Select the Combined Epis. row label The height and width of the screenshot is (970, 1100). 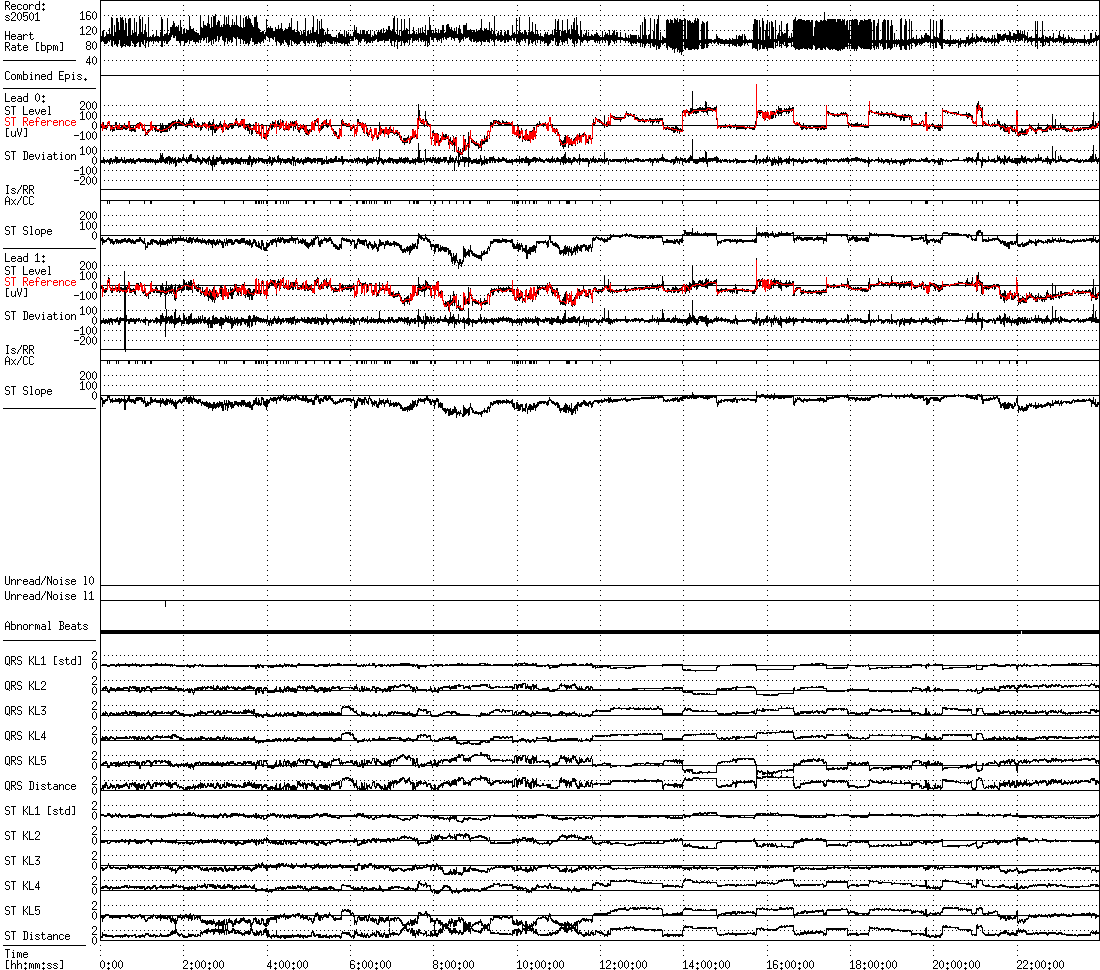click(x=46, y=76)
